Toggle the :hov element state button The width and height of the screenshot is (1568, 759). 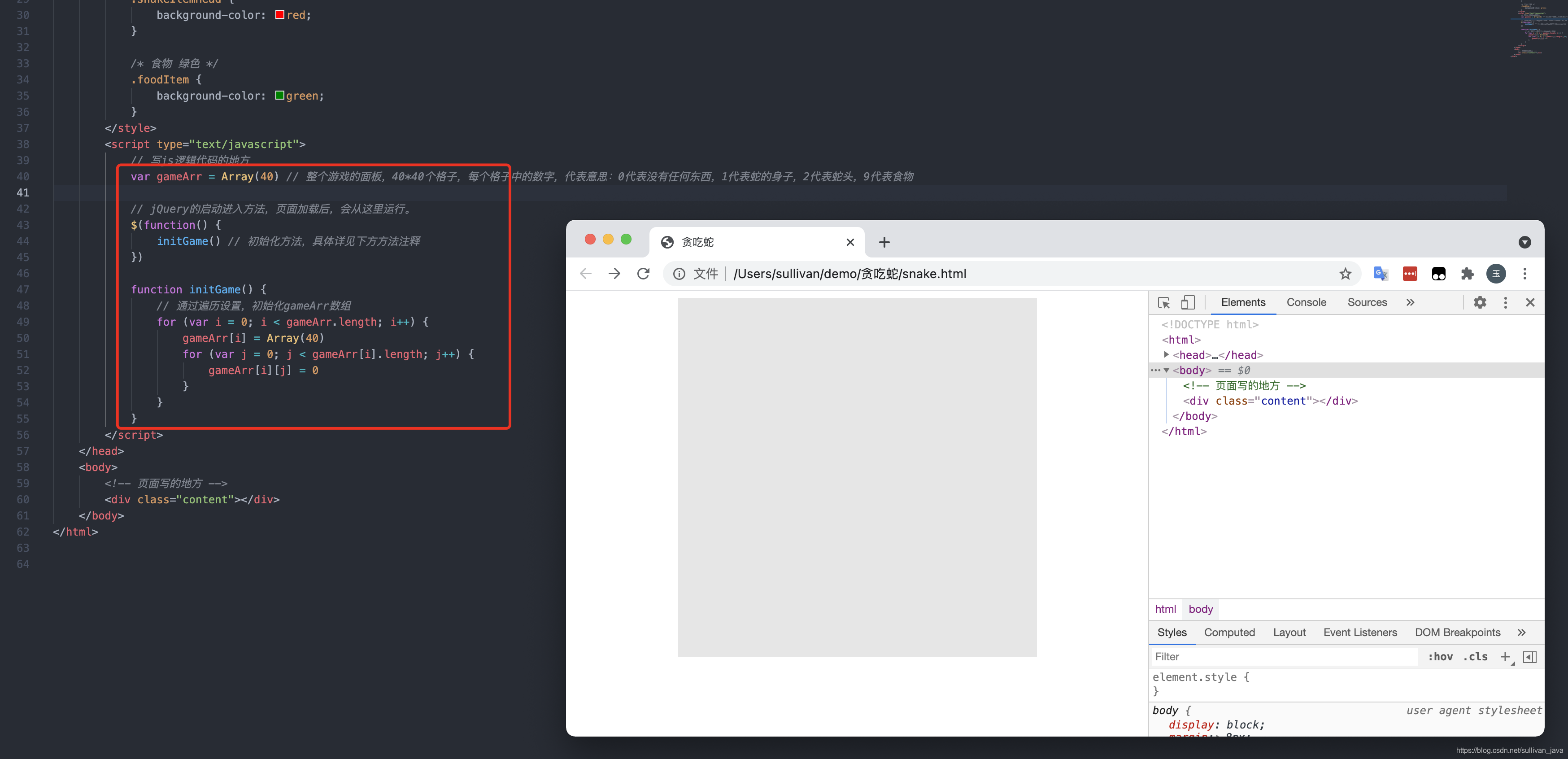pyautogui.click(x=1440, y=657)
